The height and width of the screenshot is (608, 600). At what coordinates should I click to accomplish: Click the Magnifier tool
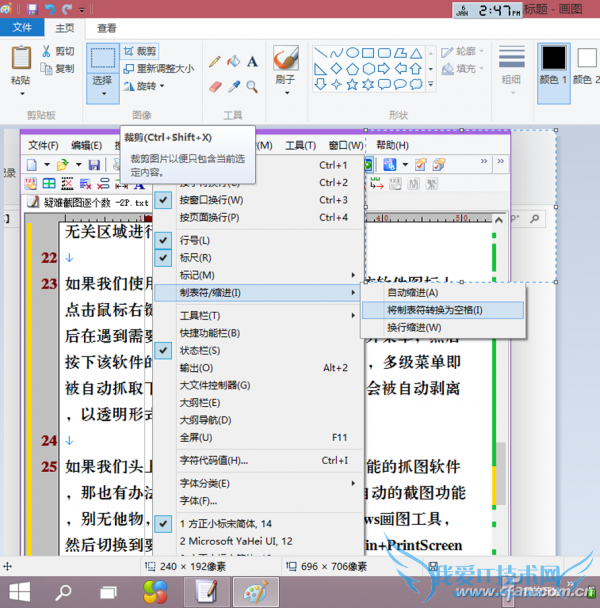click(x=253, y=86)
